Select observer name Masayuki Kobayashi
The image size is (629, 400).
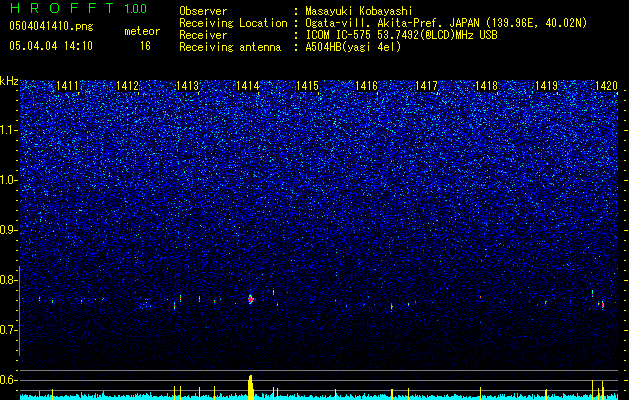pyautogui.click(x=359, y=11)
